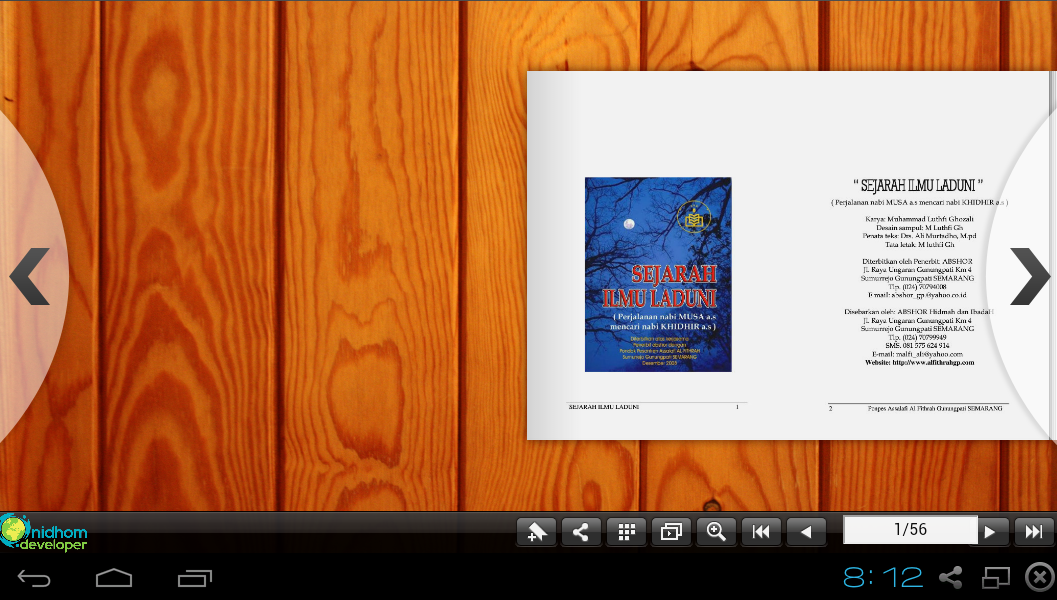Click the share icon in the flipbook toolbar
The image size is (1057, 600).
pyautogui.click(x=581, y=532)
